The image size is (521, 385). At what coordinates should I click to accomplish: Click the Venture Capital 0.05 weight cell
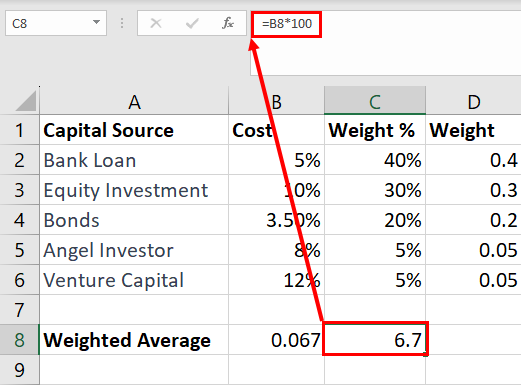click(473, 280)
